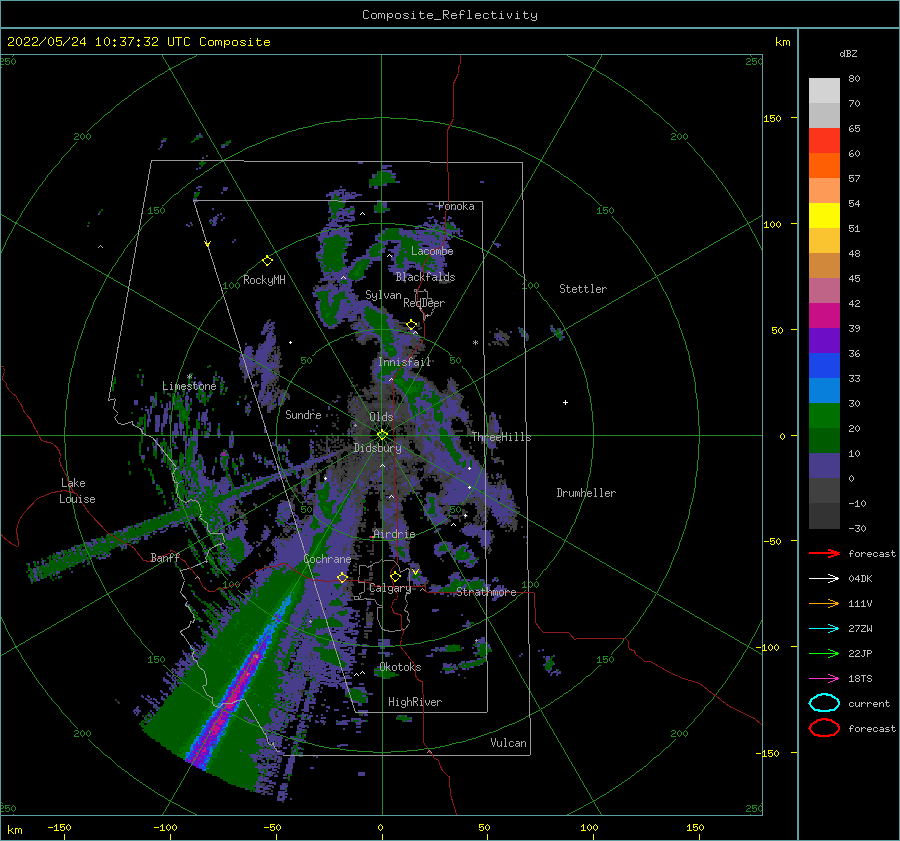Click the 18TS legend label

(x=860, y=679)
